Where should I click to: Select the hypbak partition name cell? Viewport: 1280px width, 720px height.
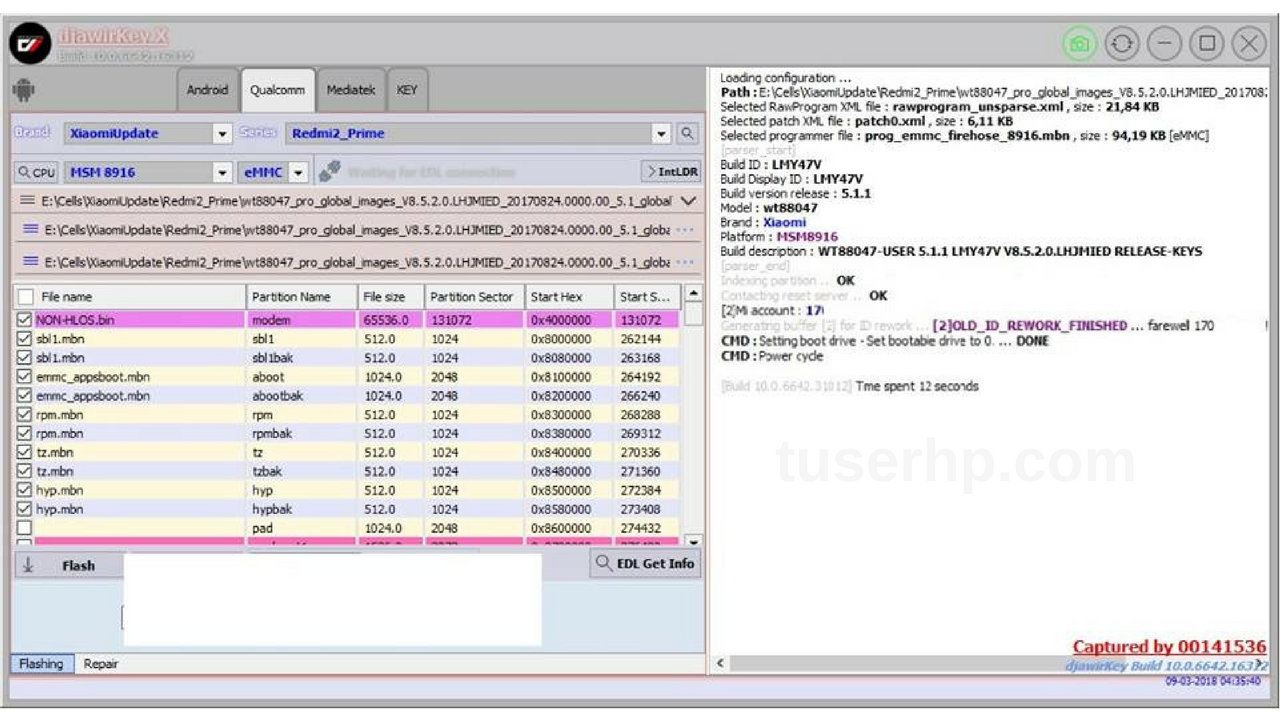[302, 509]
